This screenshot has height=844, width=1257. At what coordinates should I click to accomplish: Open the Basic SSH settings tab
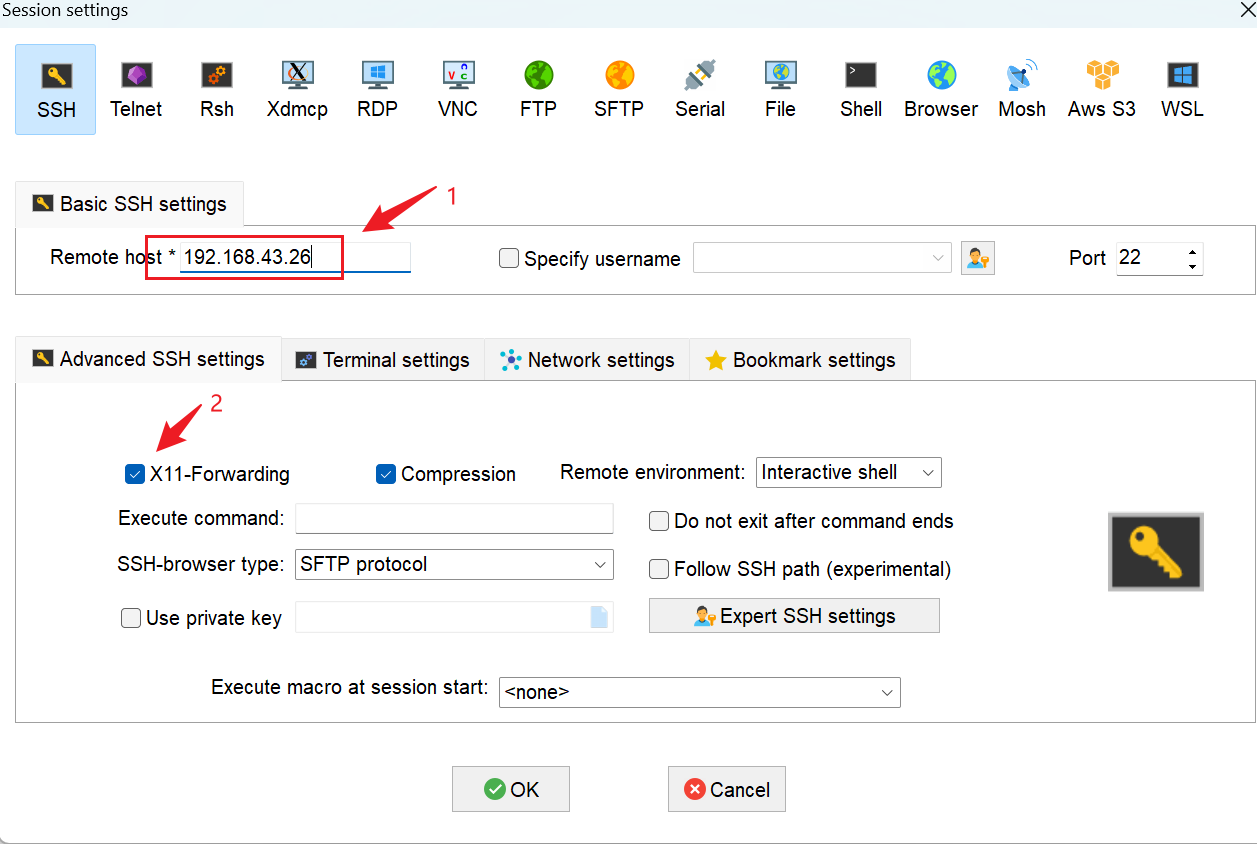129,203
